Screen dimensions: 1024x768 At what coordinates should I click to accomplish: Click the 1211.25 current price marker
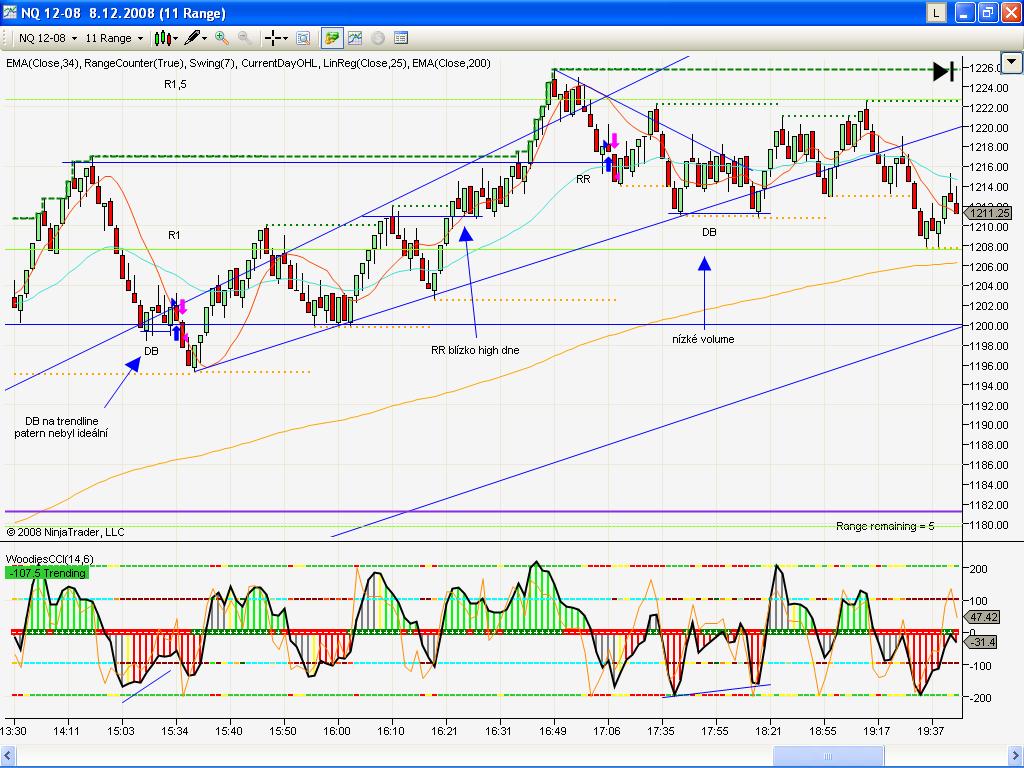[989, 213]
